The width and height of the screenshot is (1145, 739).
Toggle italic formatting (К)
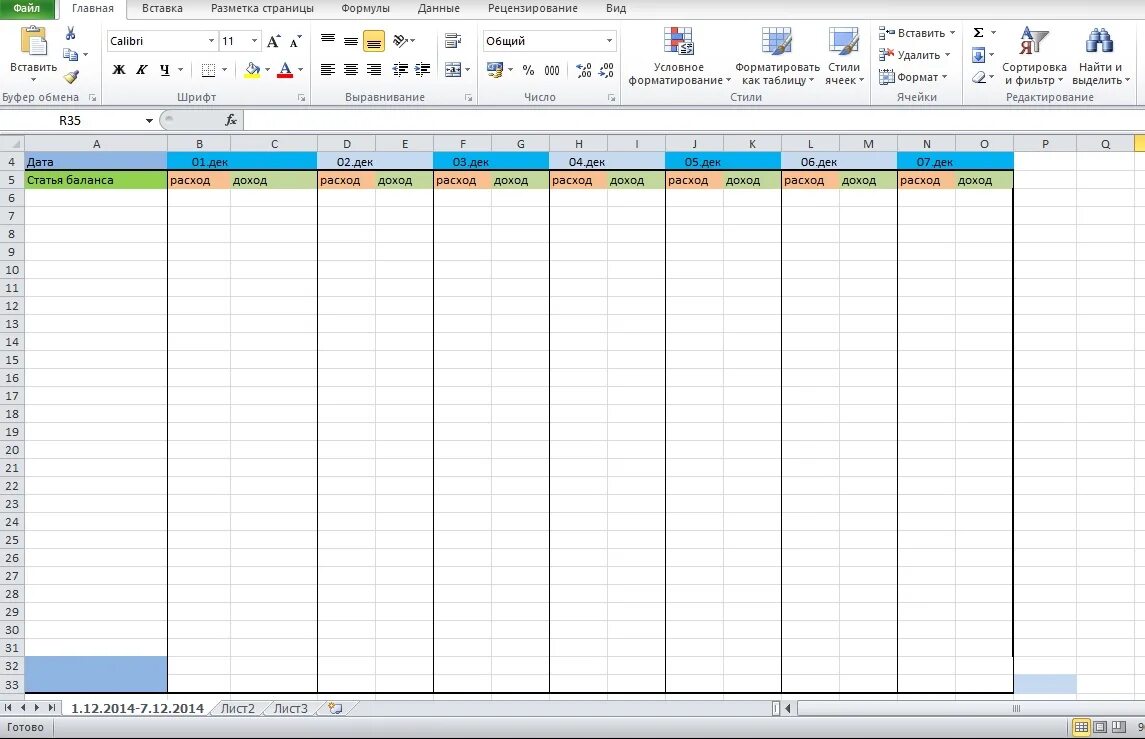142,70
